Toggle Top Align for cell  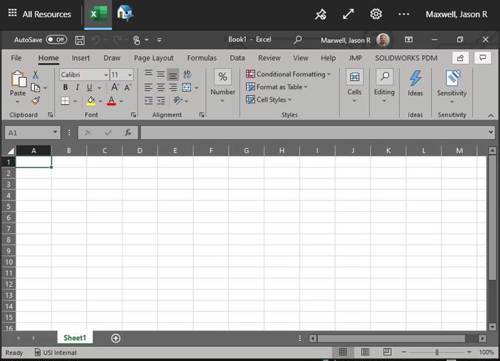point(149,74)
